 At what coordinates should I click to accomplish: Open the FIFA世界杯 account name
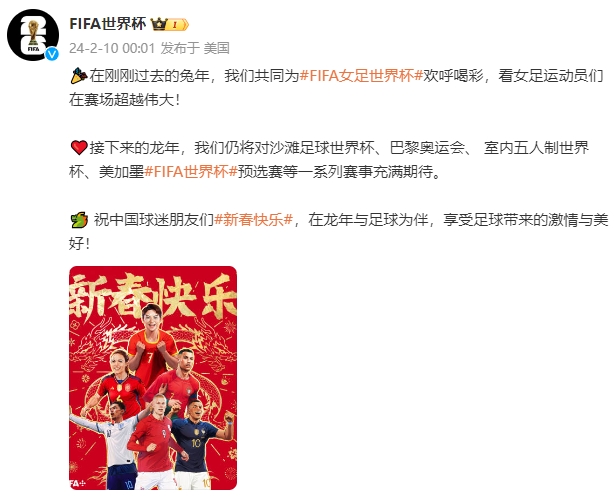108,24
